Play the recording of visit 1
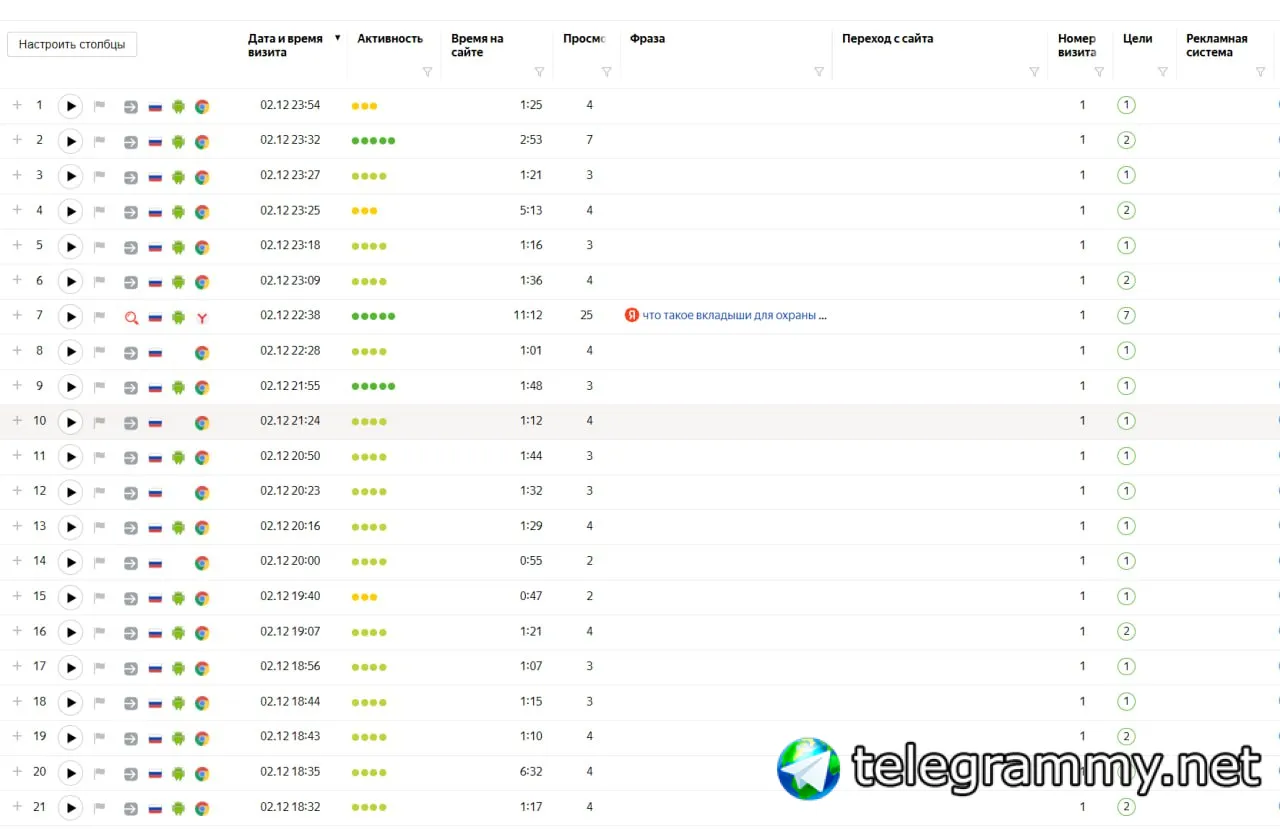The height and width of the screenshot is (829, 1280). (x=70, y=106)
